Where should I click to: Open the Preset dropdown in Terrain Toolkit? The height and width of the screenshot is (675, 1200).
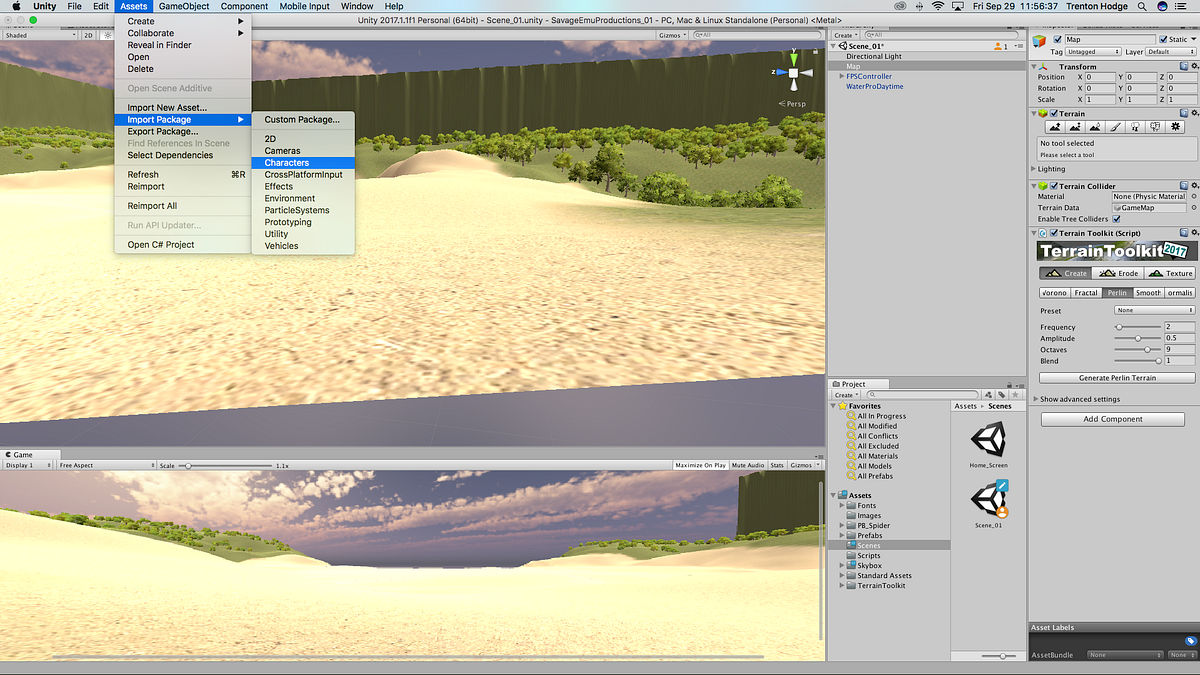pos(1154,310)
